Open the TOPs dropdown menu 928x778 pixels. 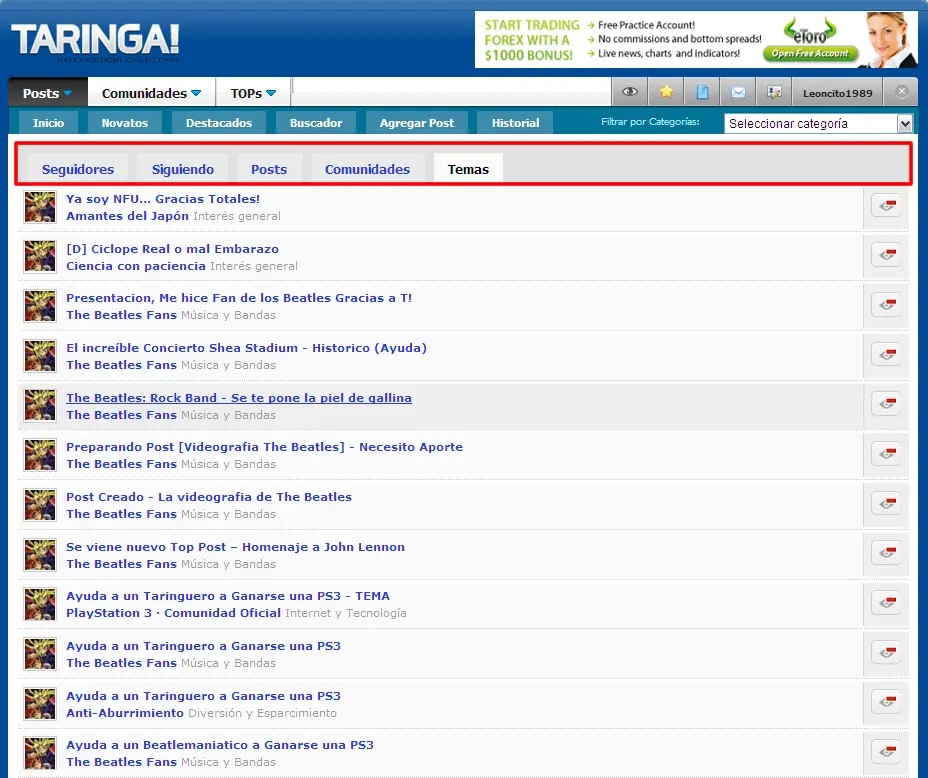pyautogui.click(x=253, y=93)
